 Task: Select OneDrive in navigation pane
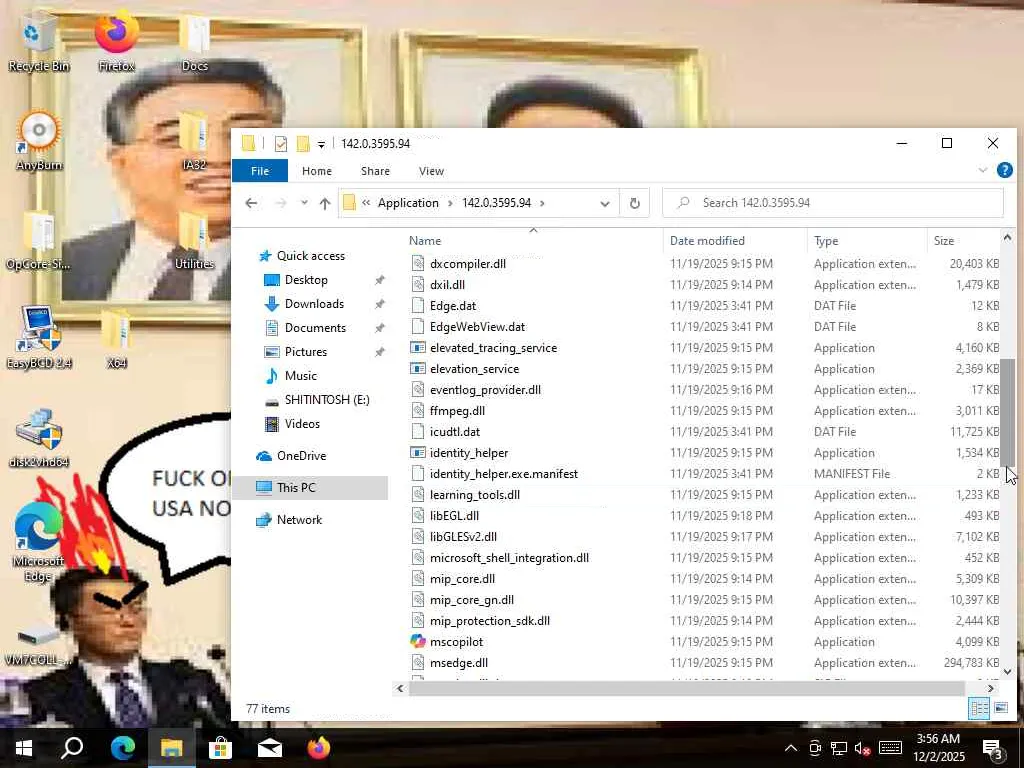click(x=301, y=456)
